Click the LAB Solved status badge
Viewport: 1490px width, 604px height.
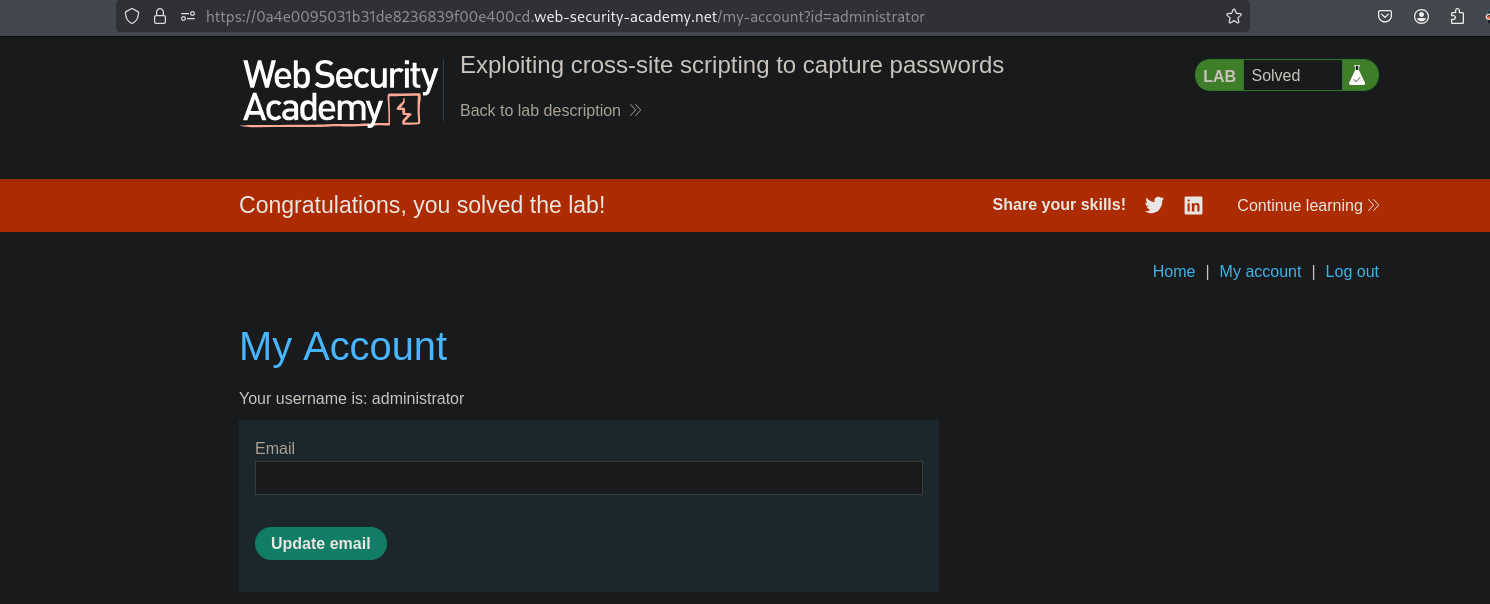point(1270,75)
